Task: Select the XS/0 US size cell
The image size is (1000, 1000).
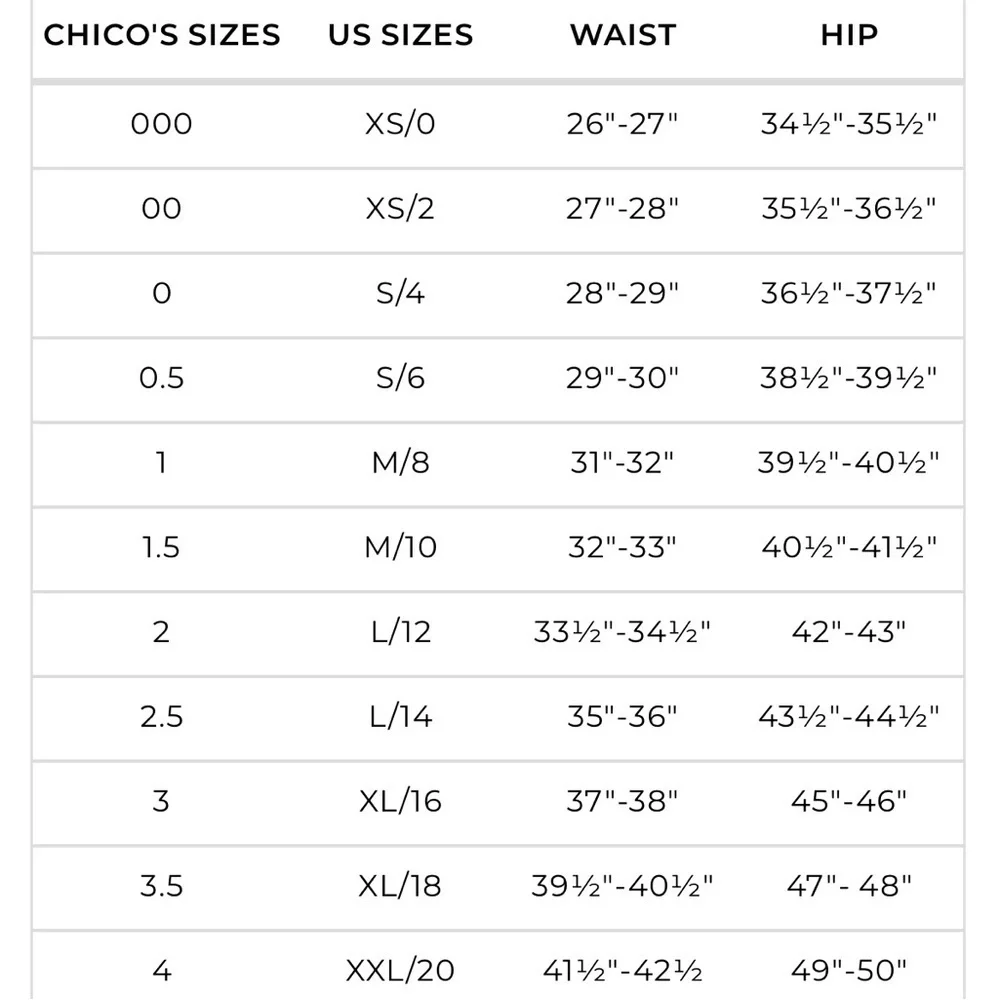Action: point(400,124)
